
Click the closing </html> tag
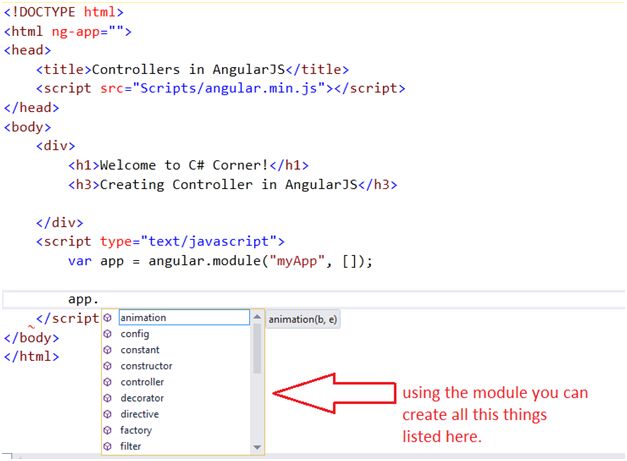pos(32,356)
